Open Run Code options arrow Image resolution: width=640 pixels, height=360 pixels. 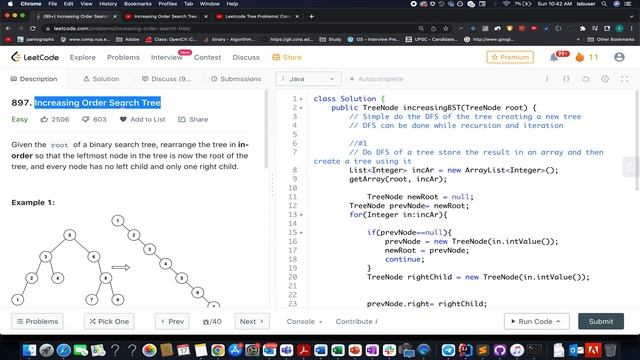tap(558, 321)
